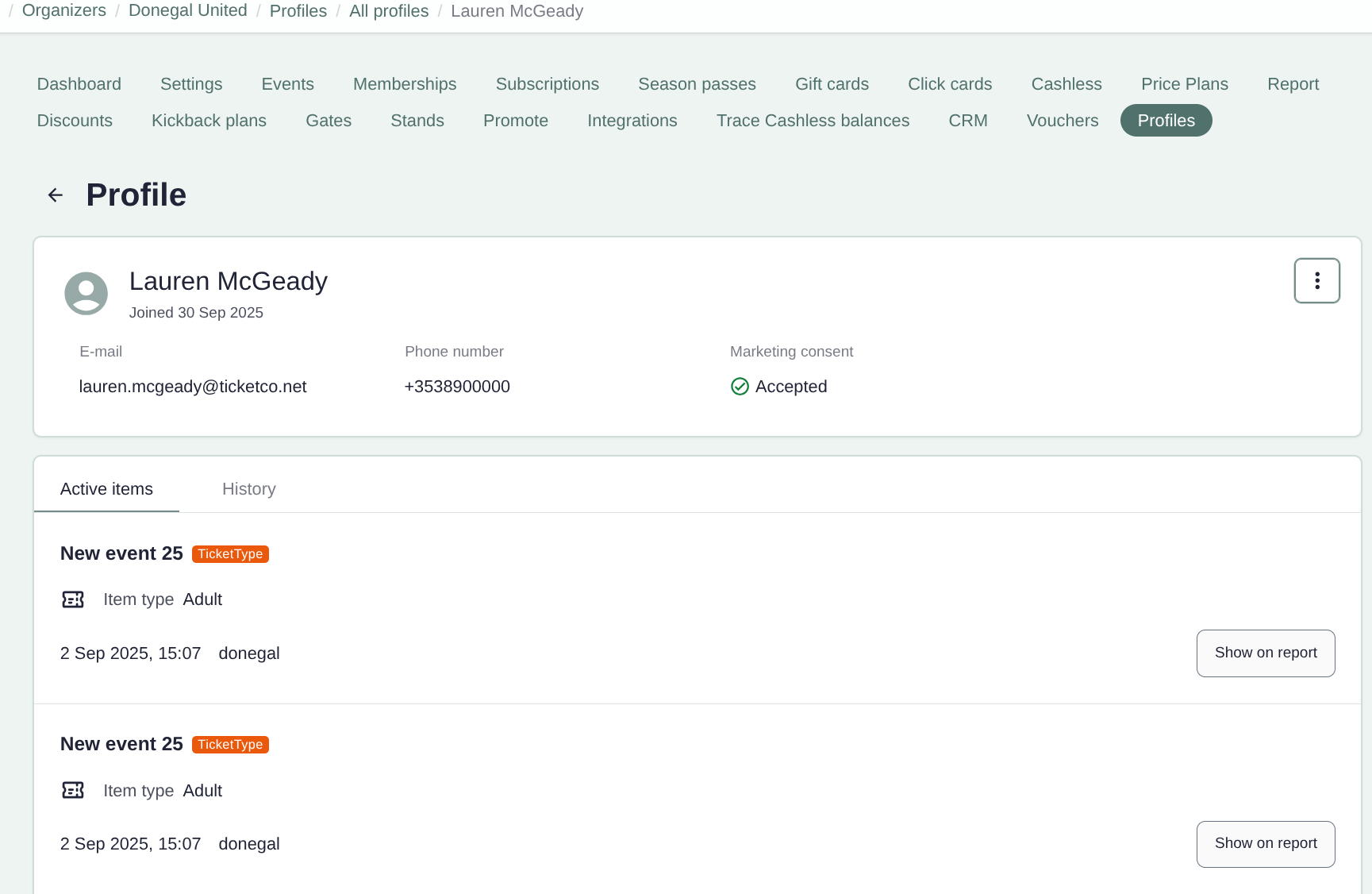1372x894 pixels.
Task: Click Show on report for second event
Action: coord(1265,844)
